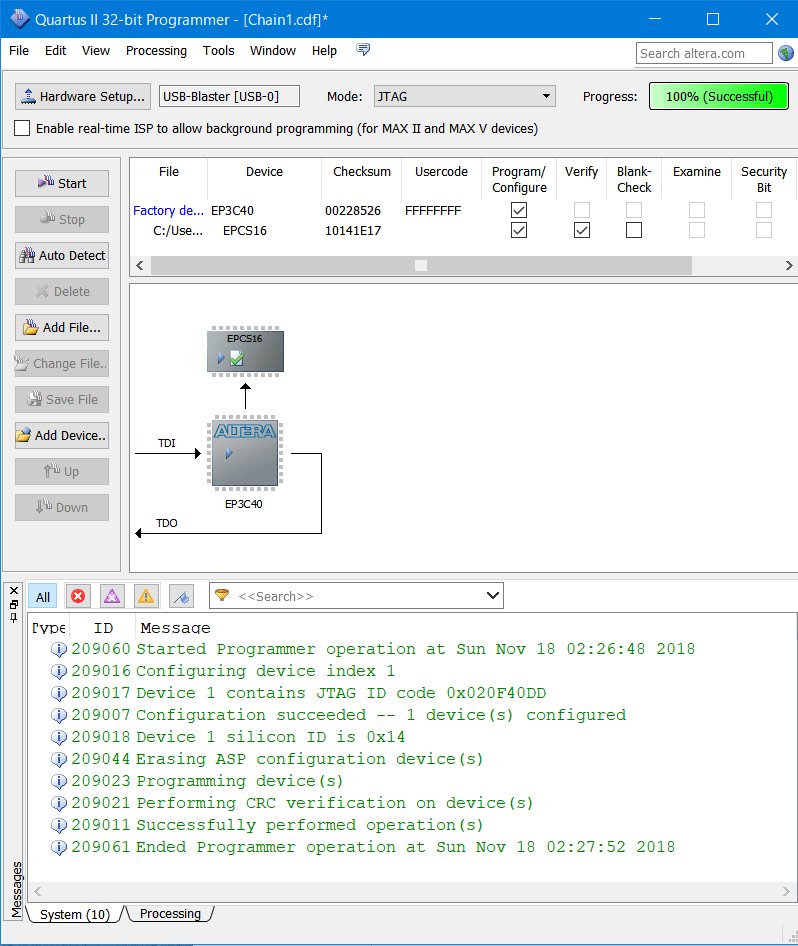The width and height of the screenshot is (798, 946).
Task: Click the USB-Blaster [USB-0] hardware field
Action: point(229,96)
